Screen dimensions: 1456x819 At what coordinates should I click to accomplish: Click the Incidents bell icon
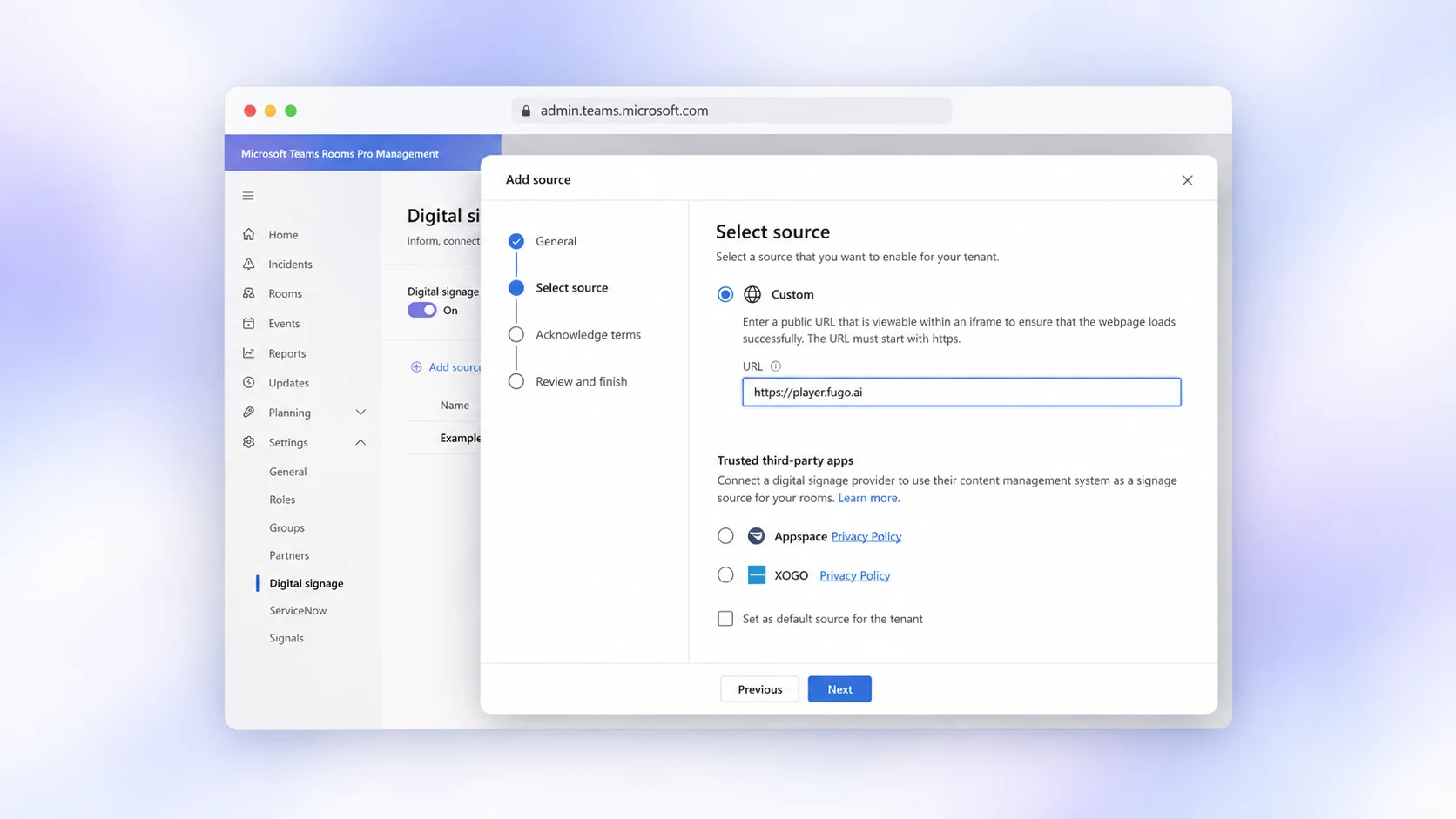[x=249, y=264]
